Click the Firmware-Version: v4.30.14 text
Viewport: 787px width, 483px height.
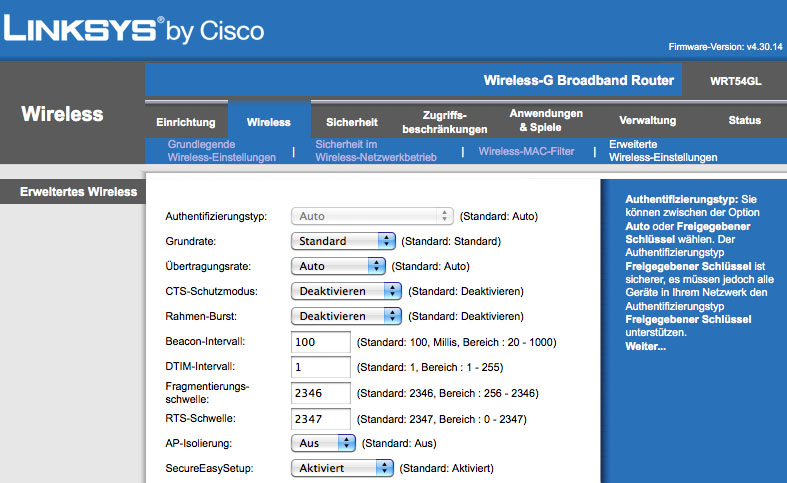[725, 47]
